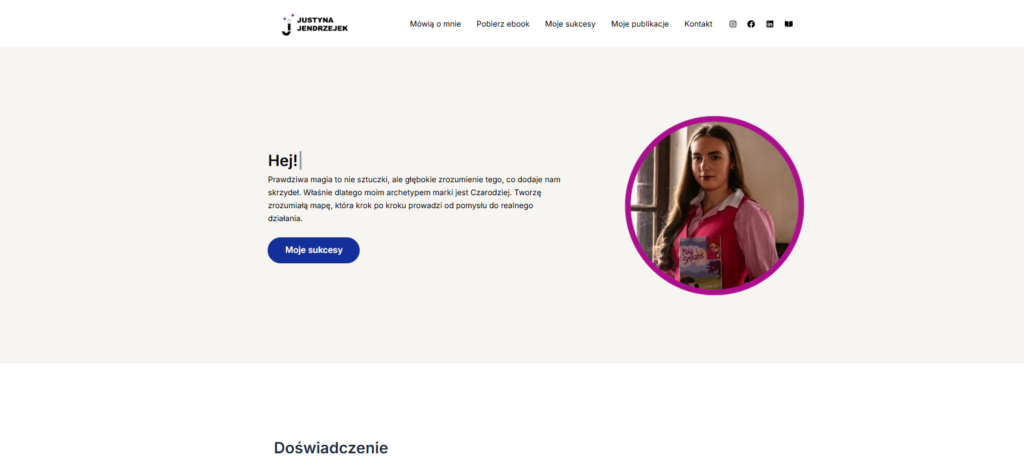
Task: Click the book held in the portrait
Action: (x=700, y=263)
